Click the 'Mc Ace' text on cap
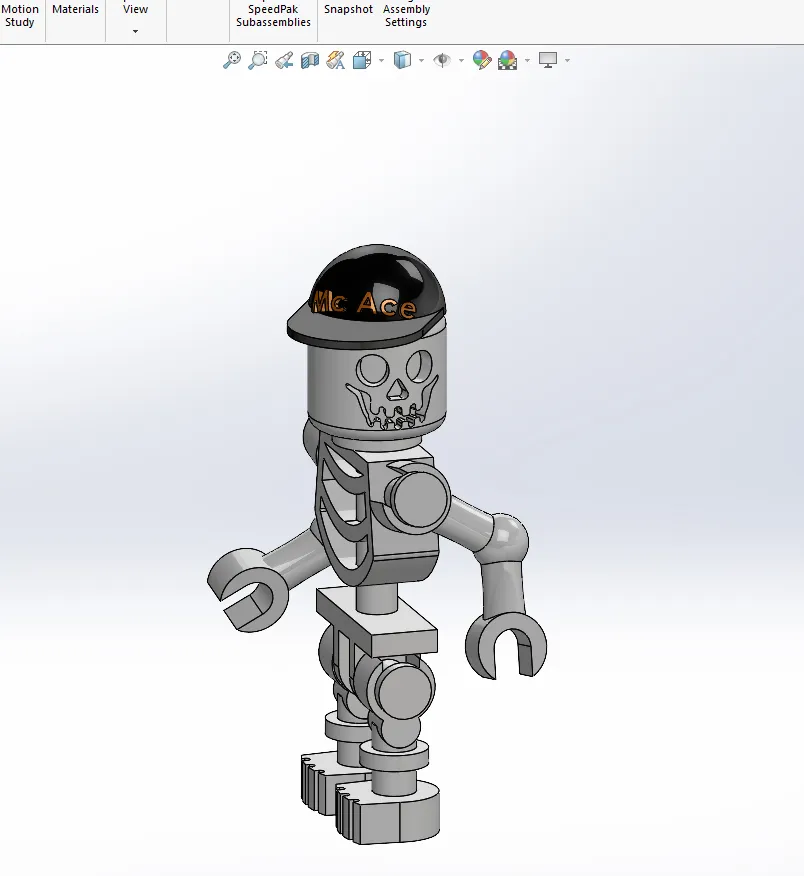Viewport: 804px width, 876px height. click(x=365, y=303)
